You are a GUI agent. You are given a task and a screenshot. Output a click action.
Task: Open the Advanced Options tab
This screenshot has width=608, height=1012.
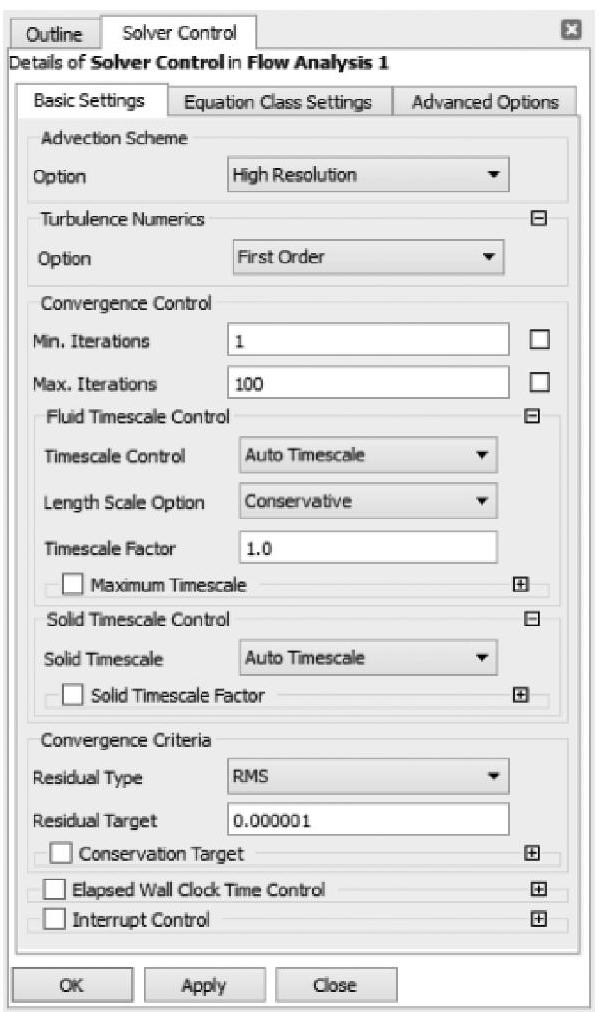click(x=485, y=102)
